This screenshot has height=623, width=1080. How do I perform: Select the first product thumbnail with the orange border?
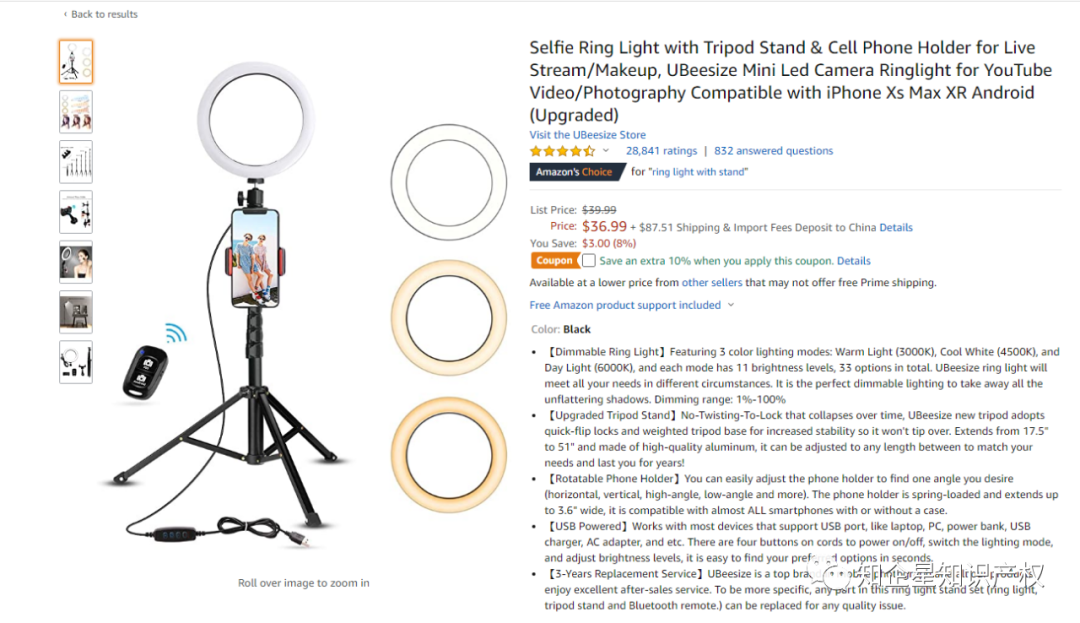[76, 62]
